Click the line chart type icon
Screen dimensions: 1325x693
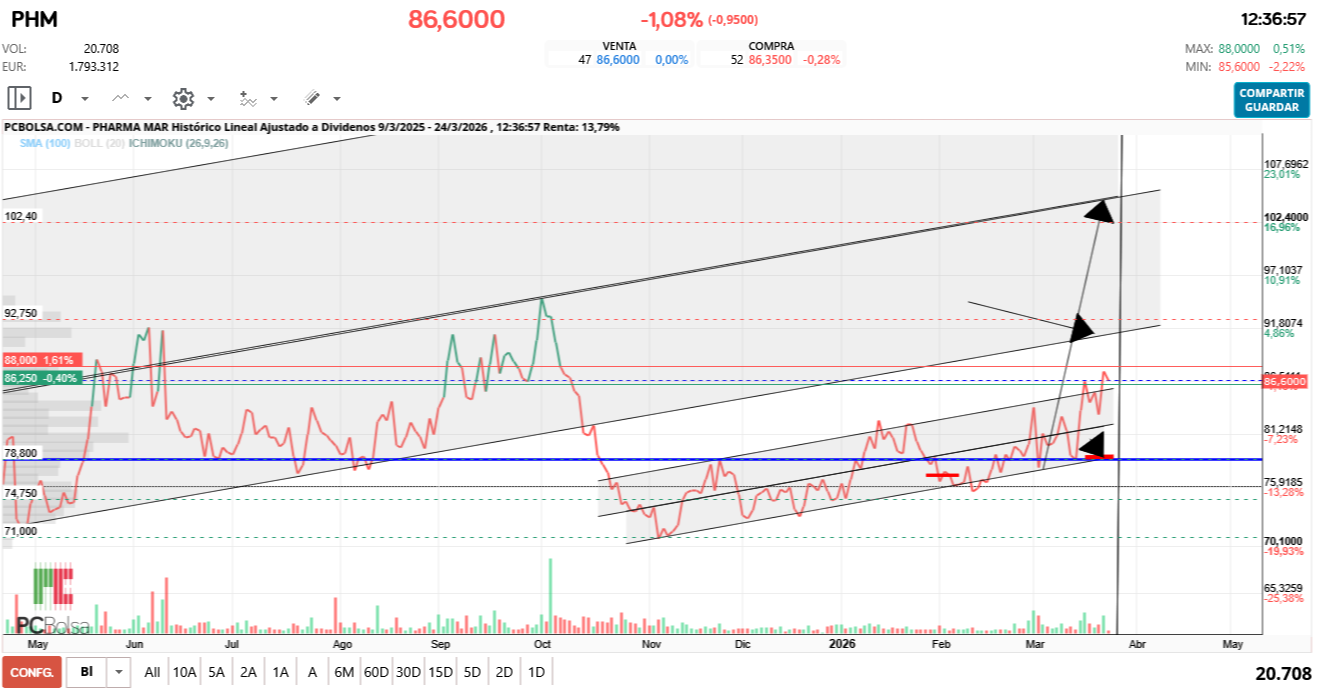pyautogui.click(x=121, y=98)
